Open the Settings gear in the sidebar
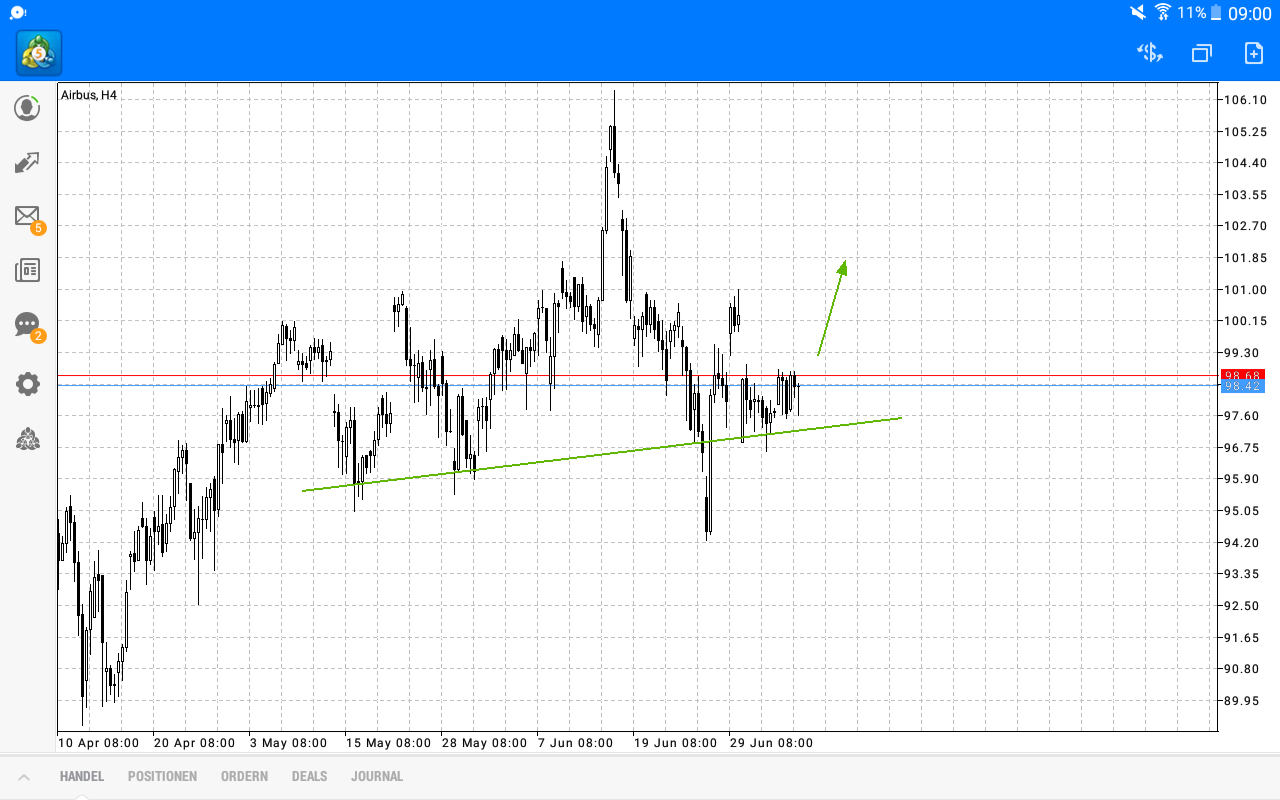 [27, 383]
